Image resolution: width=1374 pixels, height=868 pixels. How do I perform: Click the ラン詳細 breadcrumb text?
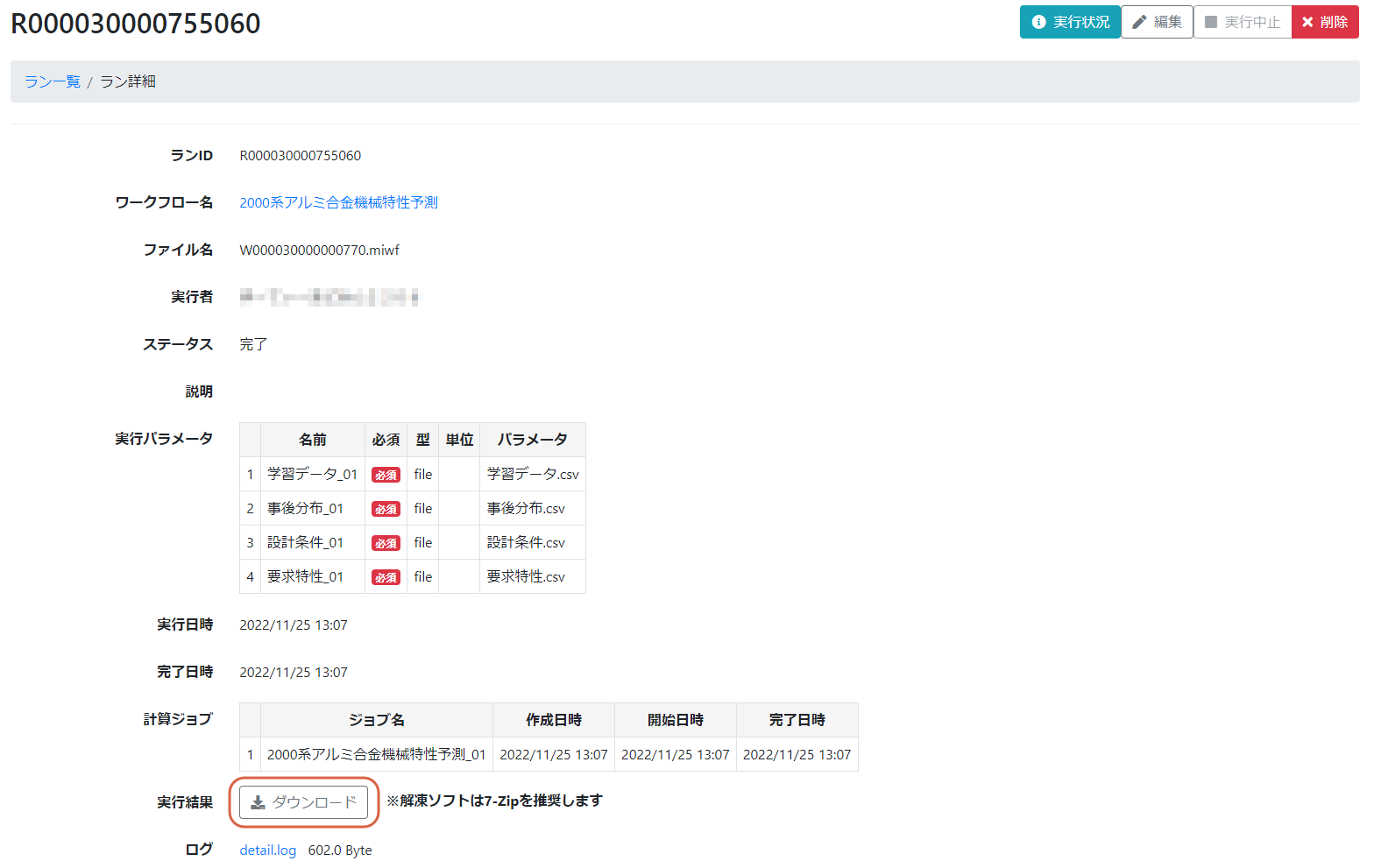click(128, 81)
